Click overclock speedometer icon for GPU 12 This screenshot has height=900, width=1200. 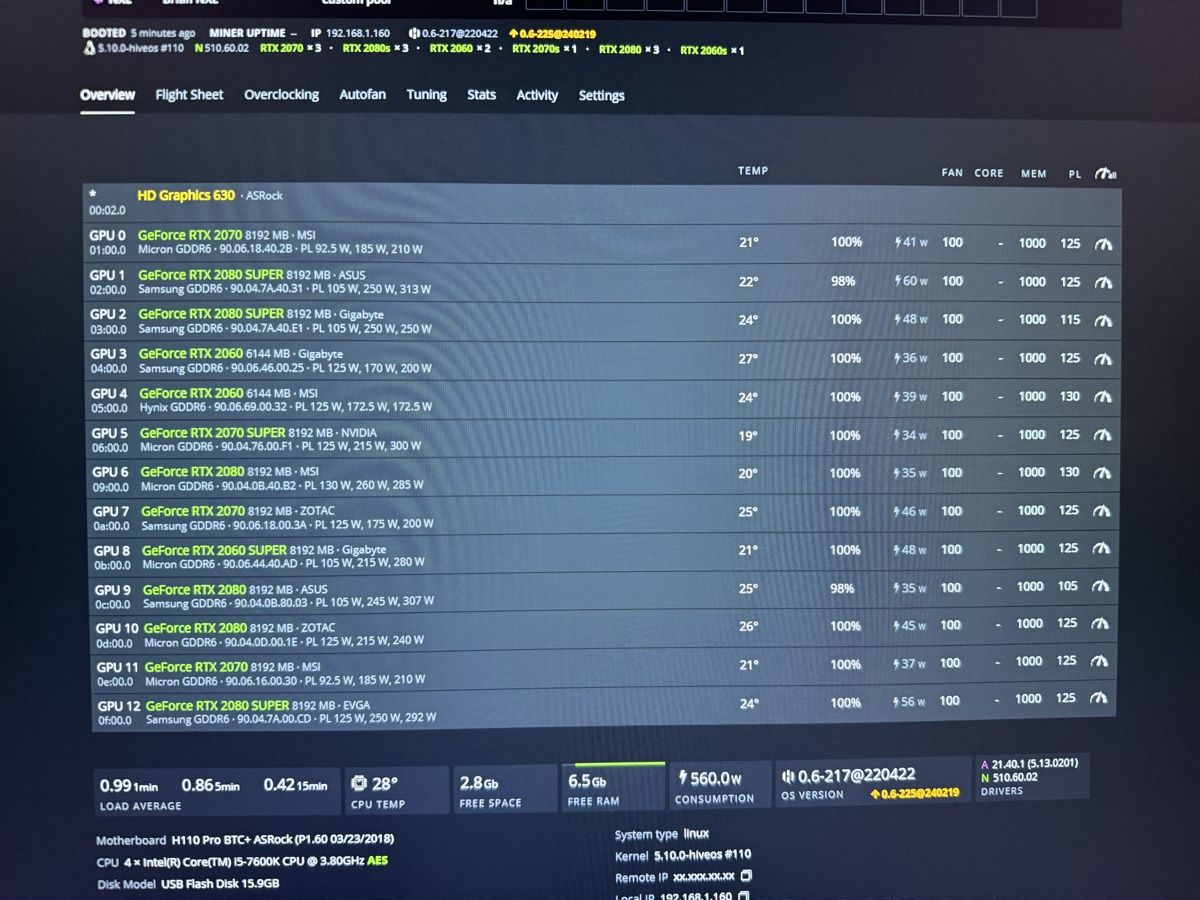(x=1098, y=698)
